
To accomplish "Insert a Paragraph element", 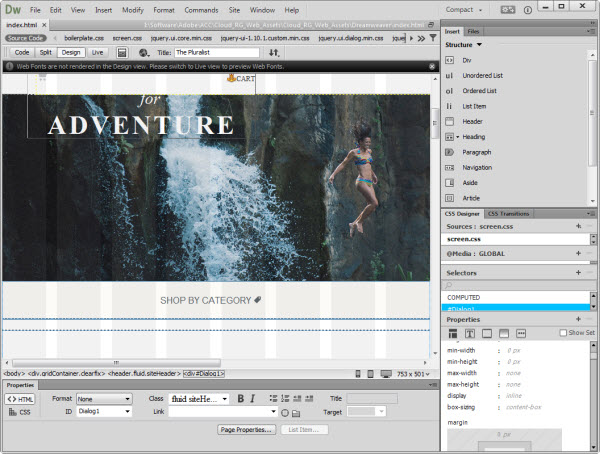I will point(476,152).
